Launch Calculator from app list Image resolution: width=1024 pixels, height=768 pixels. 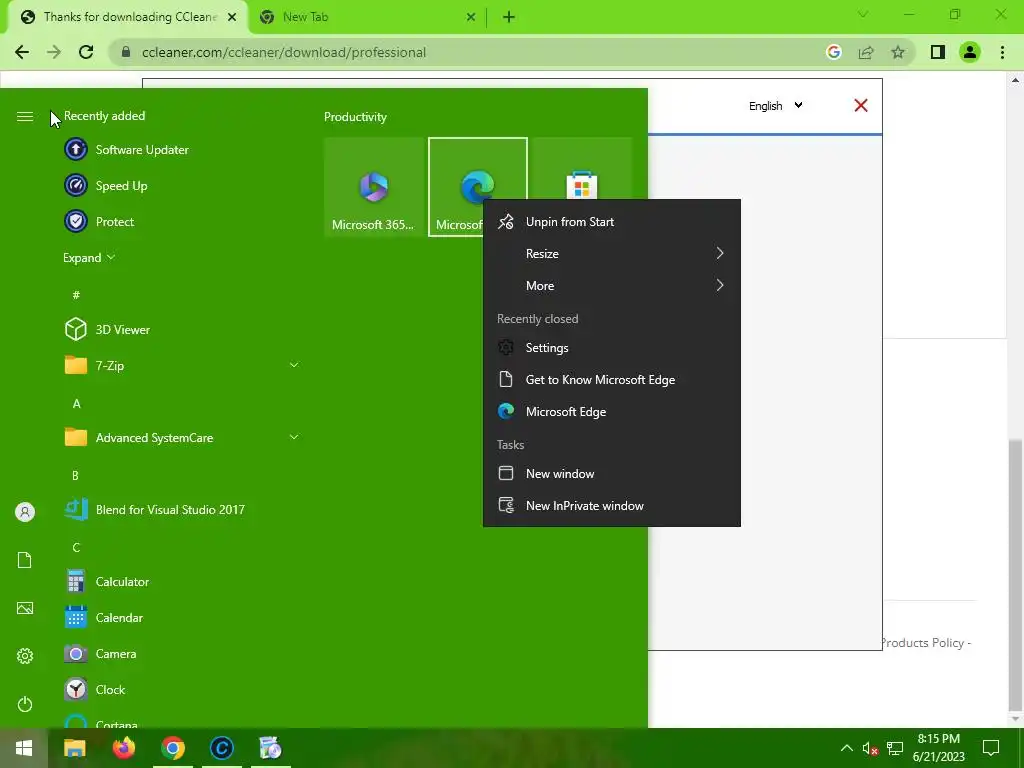181,581
